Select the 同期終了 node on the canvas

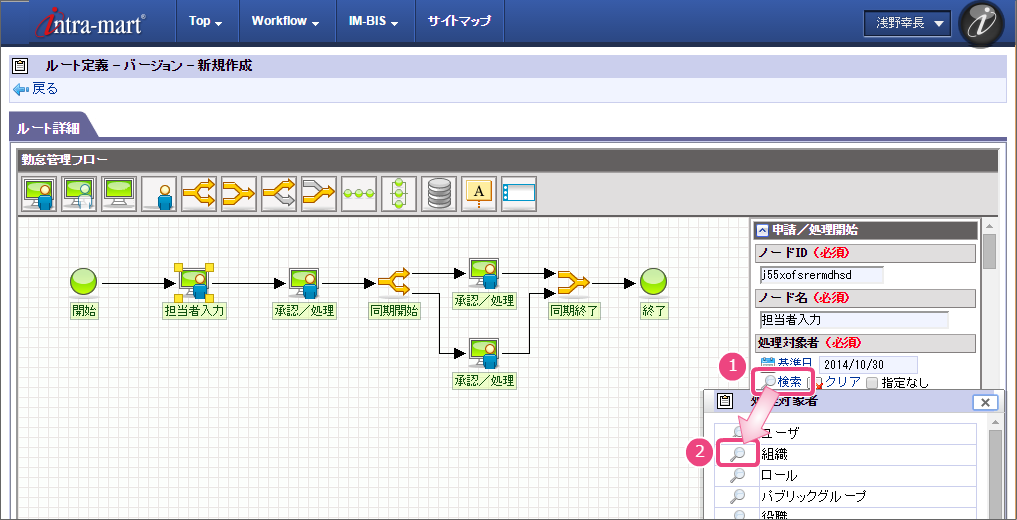[573, 283]
